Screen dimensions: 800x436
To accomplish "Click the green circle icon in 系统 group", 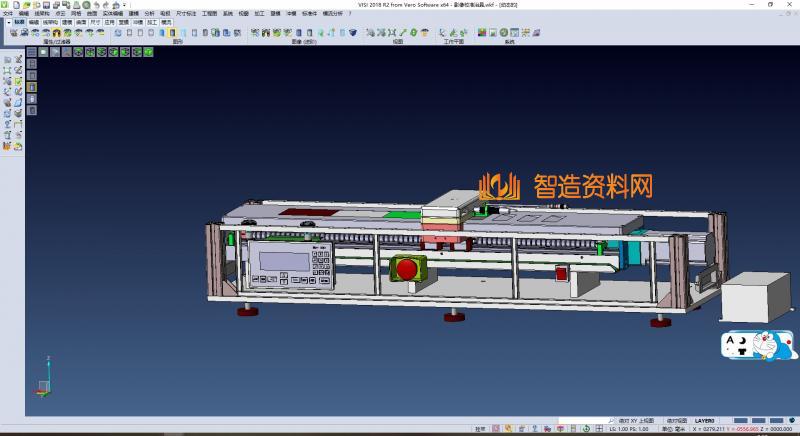I will (504, 33).
